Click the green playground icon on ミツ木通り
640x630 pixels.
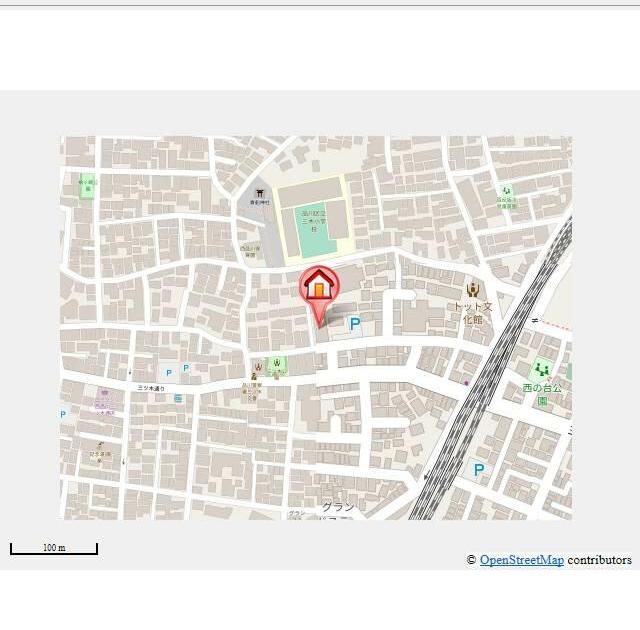[277, 364]
